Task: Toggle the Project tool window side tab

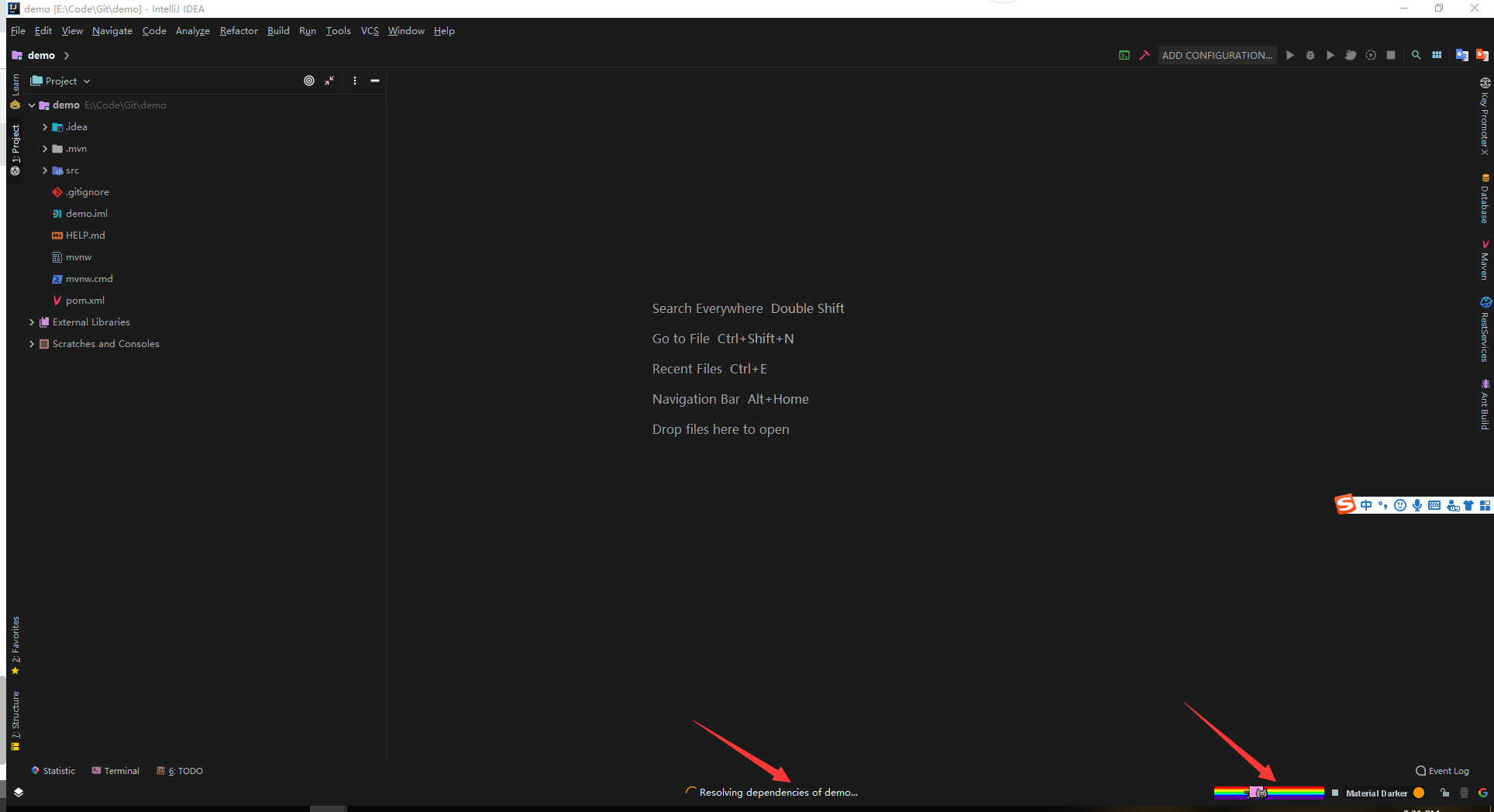Action: (15, 150)
